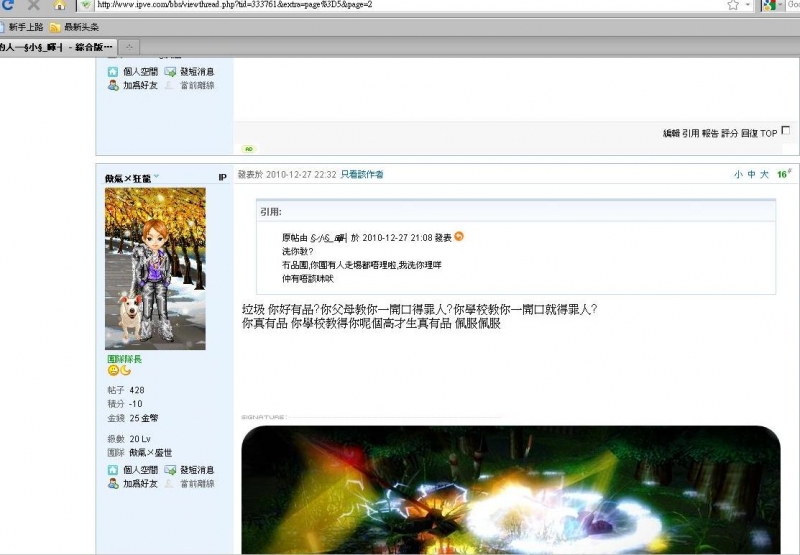The image size is (800, 555).
Task: Click 報告 in top post toolbar
Action: pyautogui.click(x=710, y=133)
